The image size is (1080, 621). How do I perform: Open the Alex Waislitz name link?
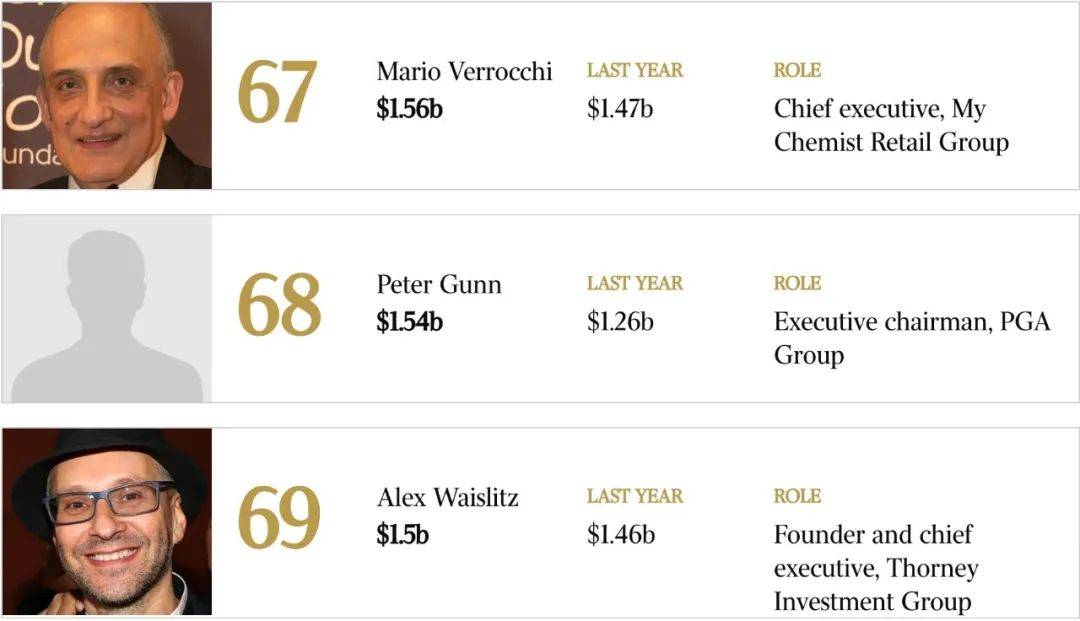coord(448,497)
